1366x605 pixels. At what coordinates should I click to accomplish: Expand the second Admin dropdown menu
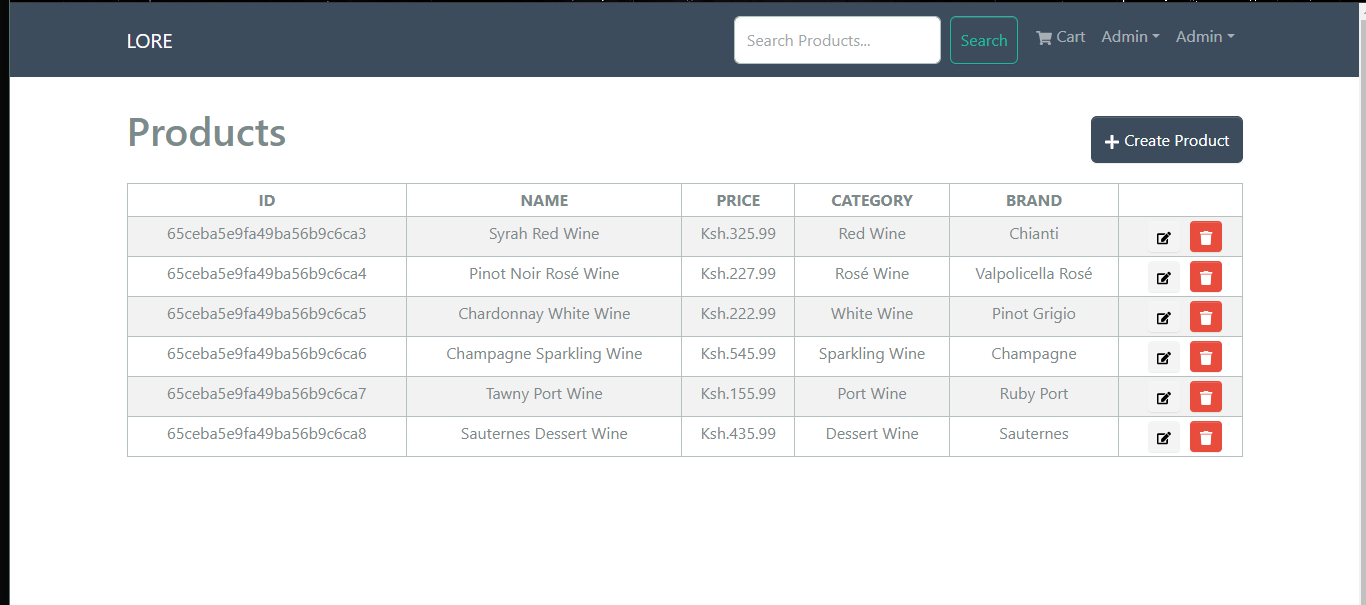pyautogui.click(x=1204, y=37)
